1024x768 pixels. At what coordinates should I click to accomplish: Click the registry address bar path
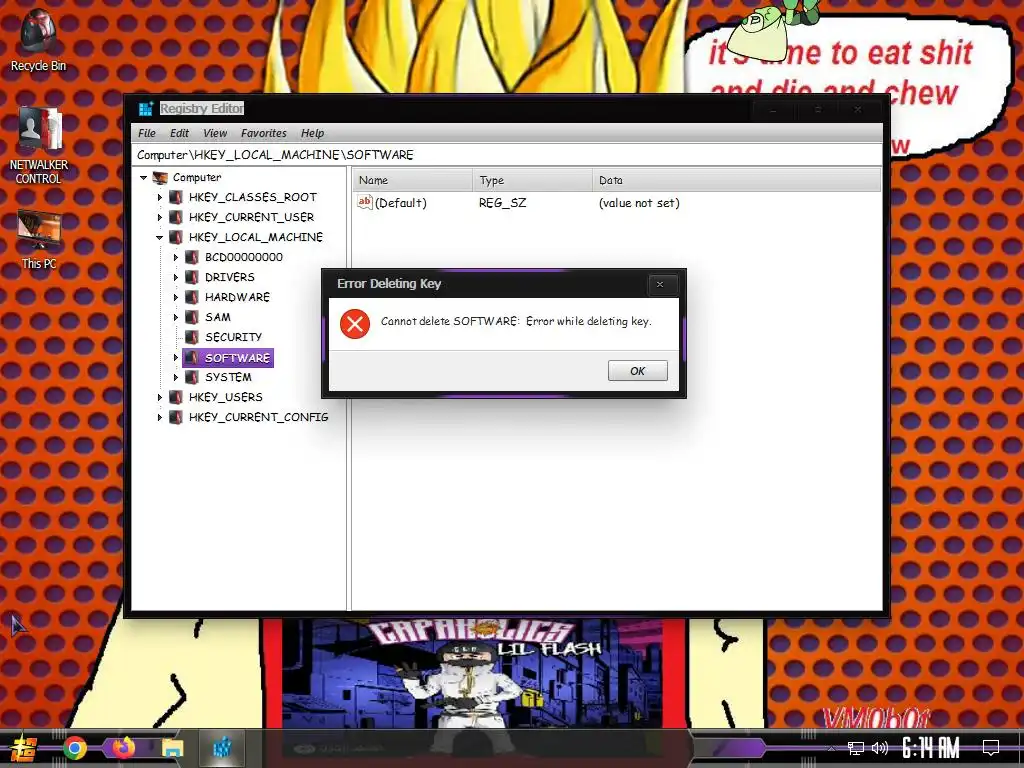tap(507, 155)
